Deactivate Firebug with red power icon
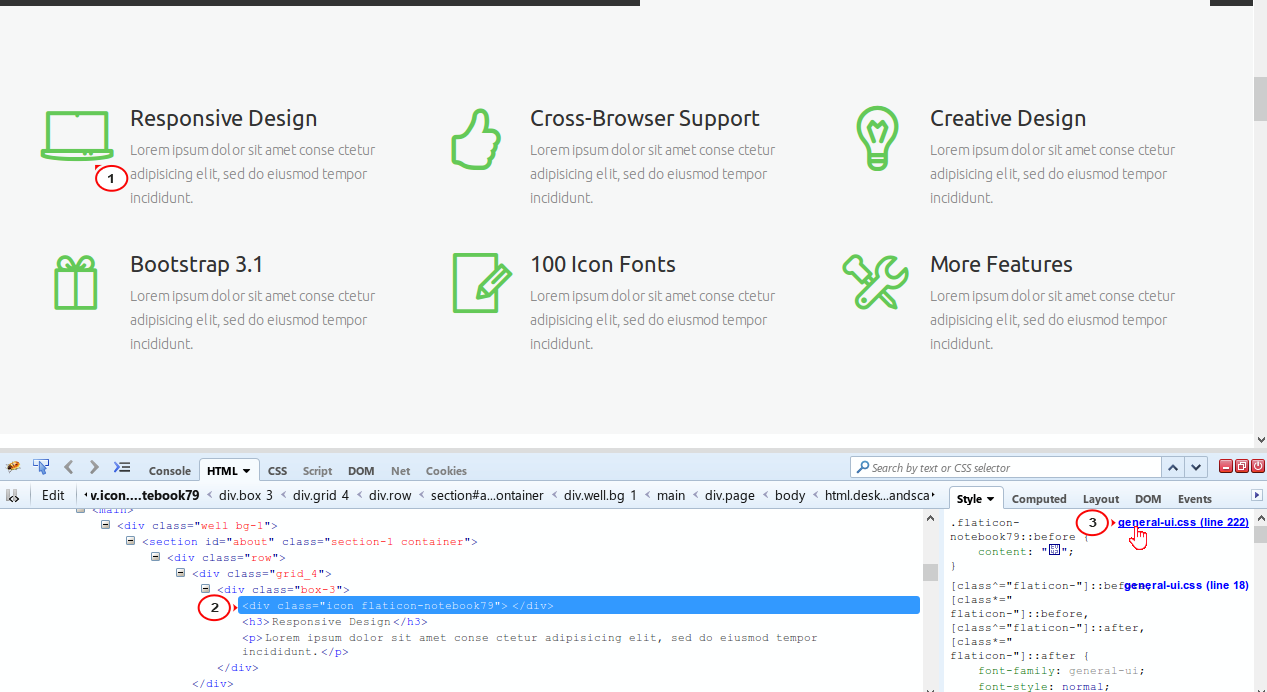 [x=1258, y=466]
